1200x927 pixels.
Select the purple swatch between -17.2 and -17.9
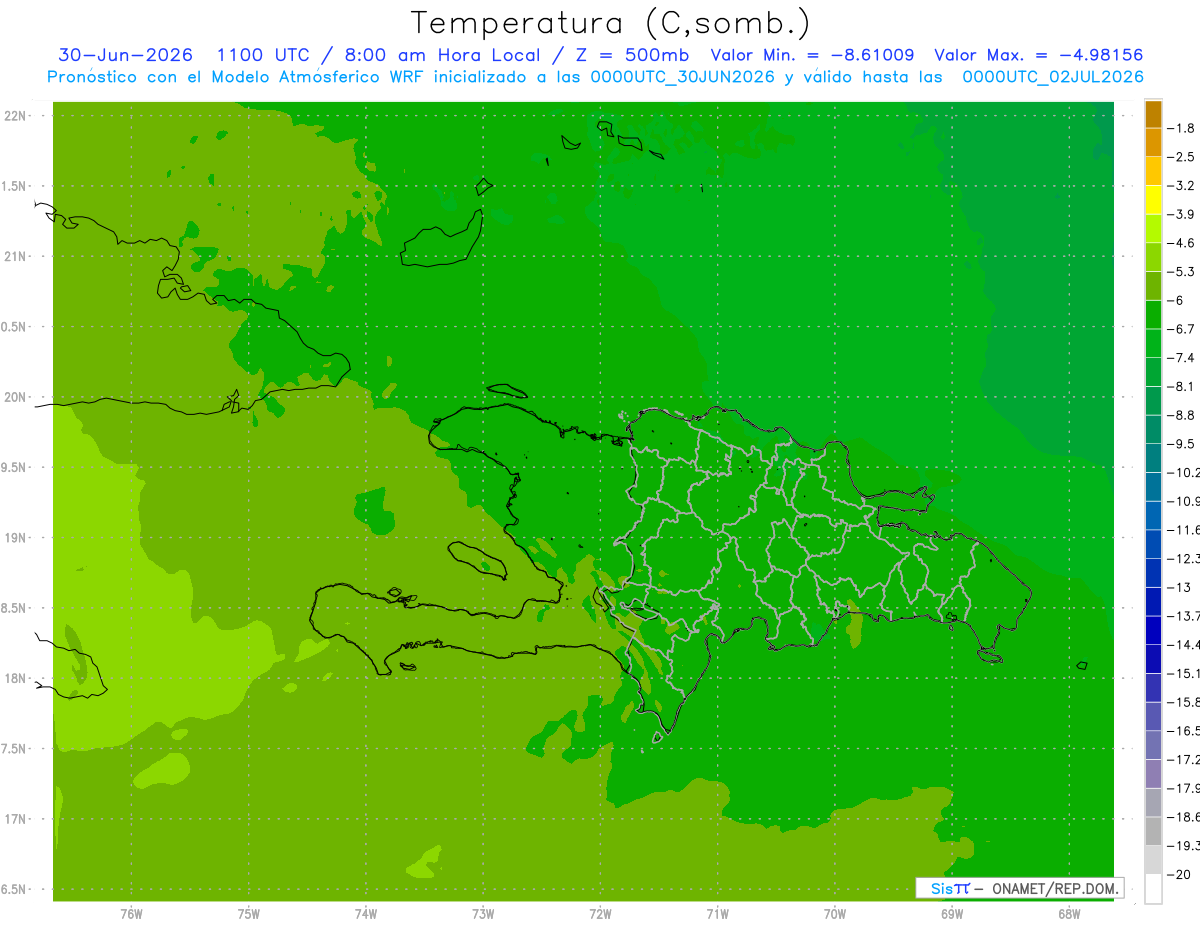tap(1153, 774)
